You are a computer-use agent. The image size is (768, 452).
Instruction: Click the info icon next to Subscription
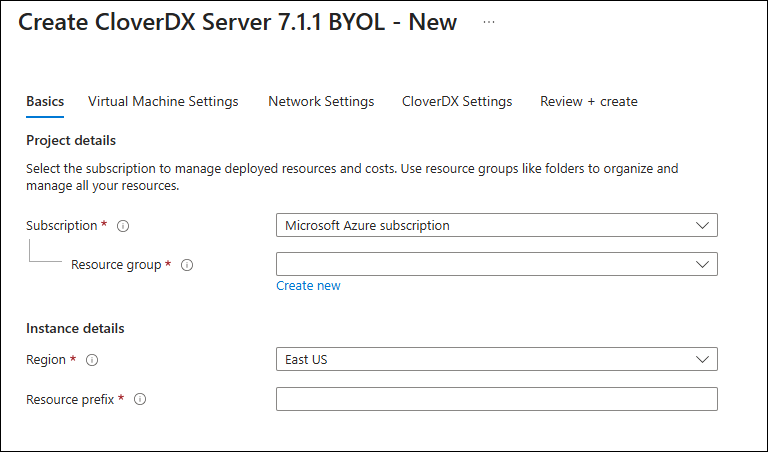coord(123,226)
